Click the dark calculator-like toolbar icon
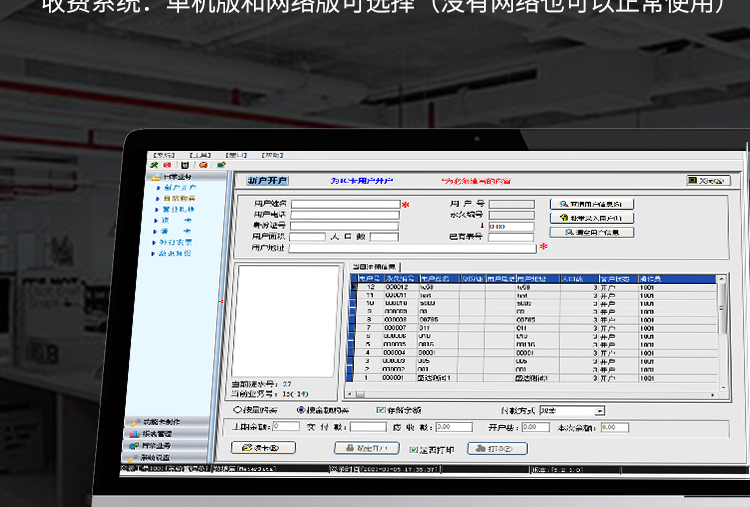 pos(185,165)
